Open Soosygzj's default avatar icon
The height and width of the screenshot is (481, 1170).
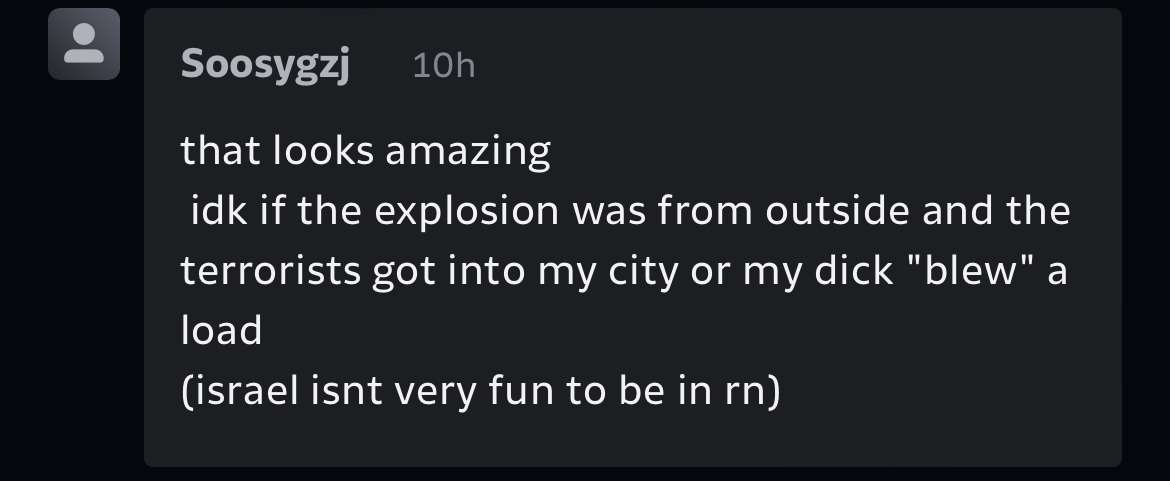tap(84, 44)
